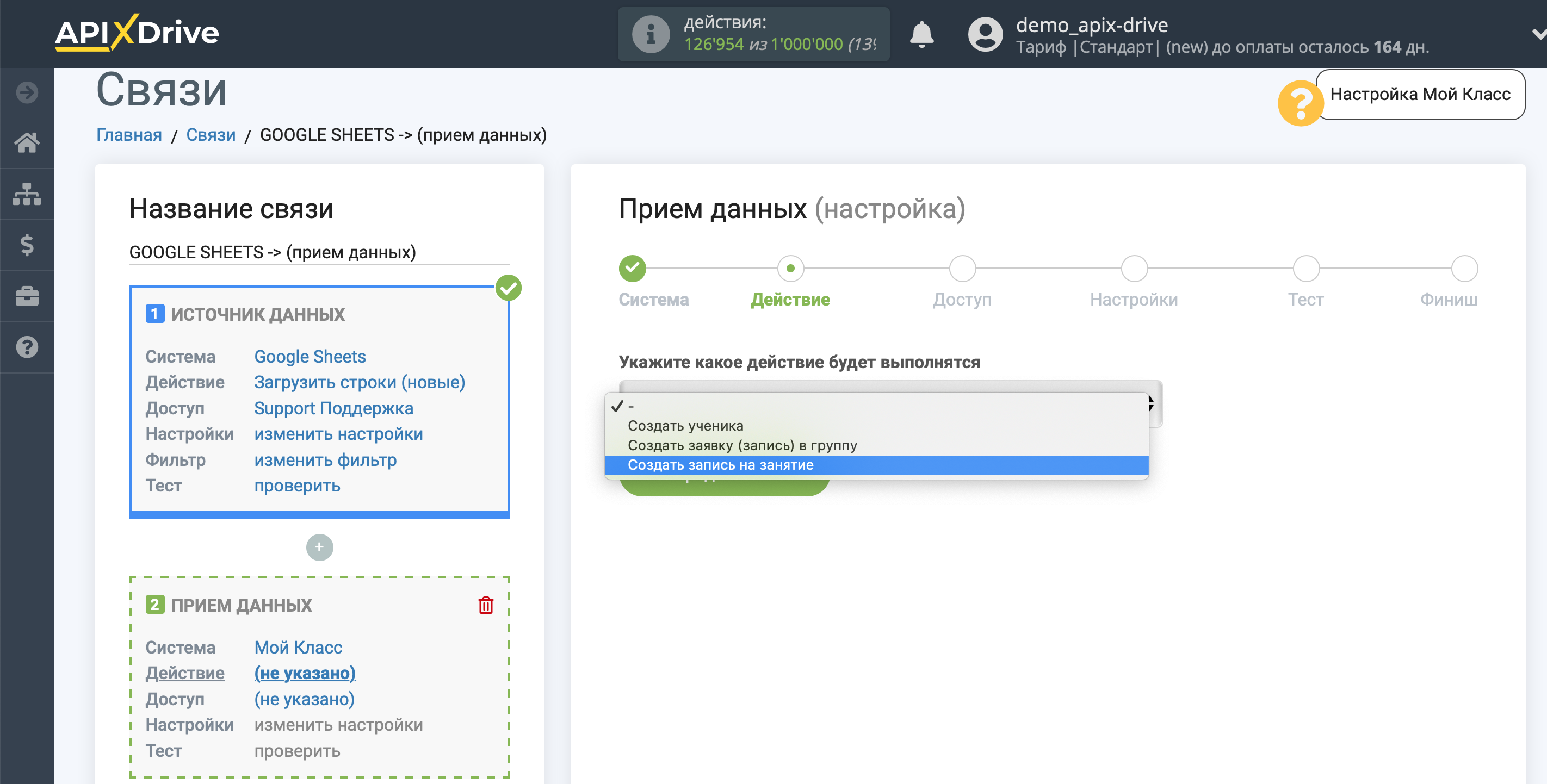Click 'изменить фильтр' link

[325, 460]
